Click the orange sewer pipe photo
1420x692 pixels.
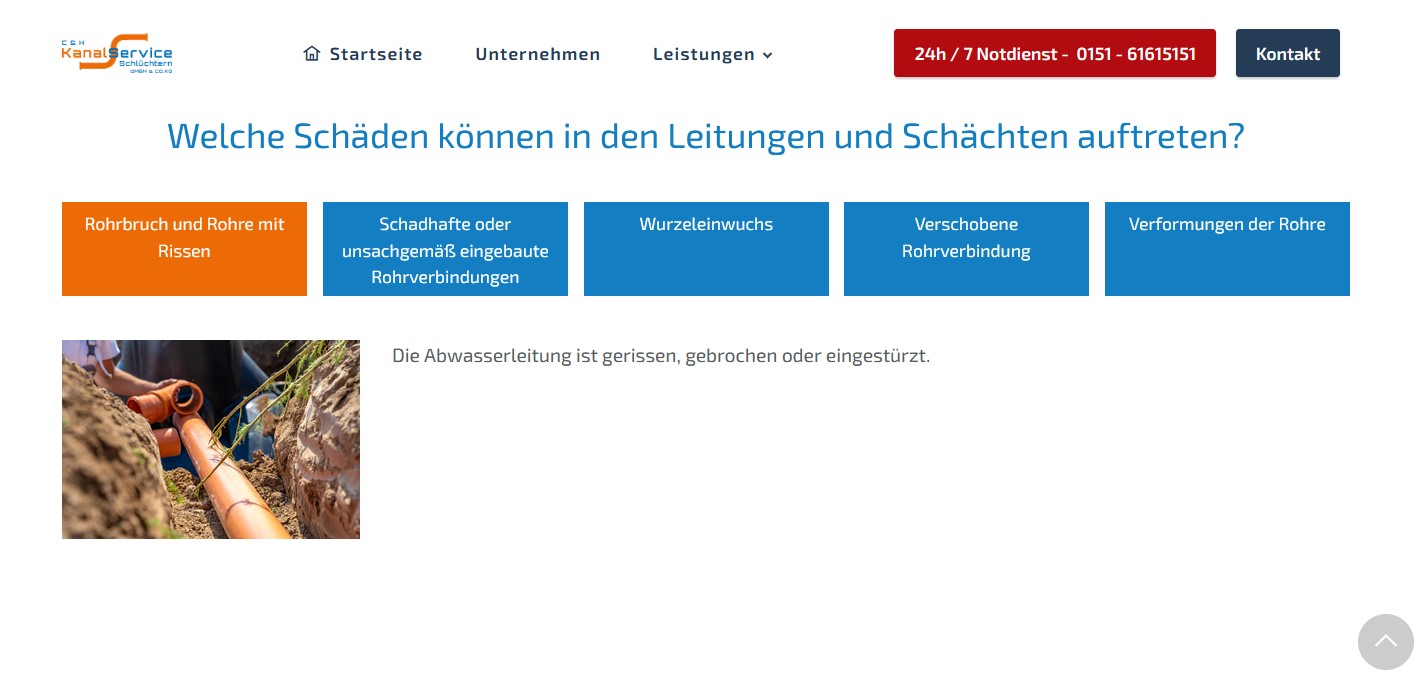(211, 439)
